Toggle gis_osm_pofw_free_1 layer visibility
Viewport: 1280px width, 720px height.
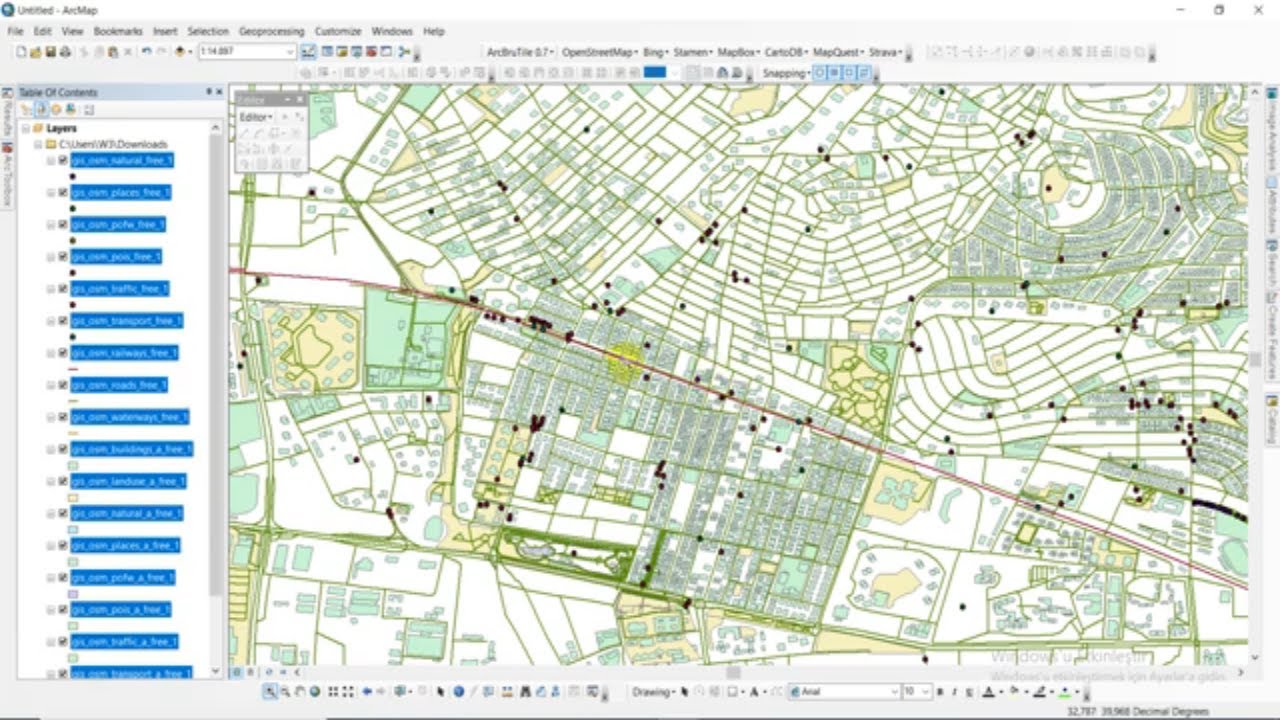point(63,224)
